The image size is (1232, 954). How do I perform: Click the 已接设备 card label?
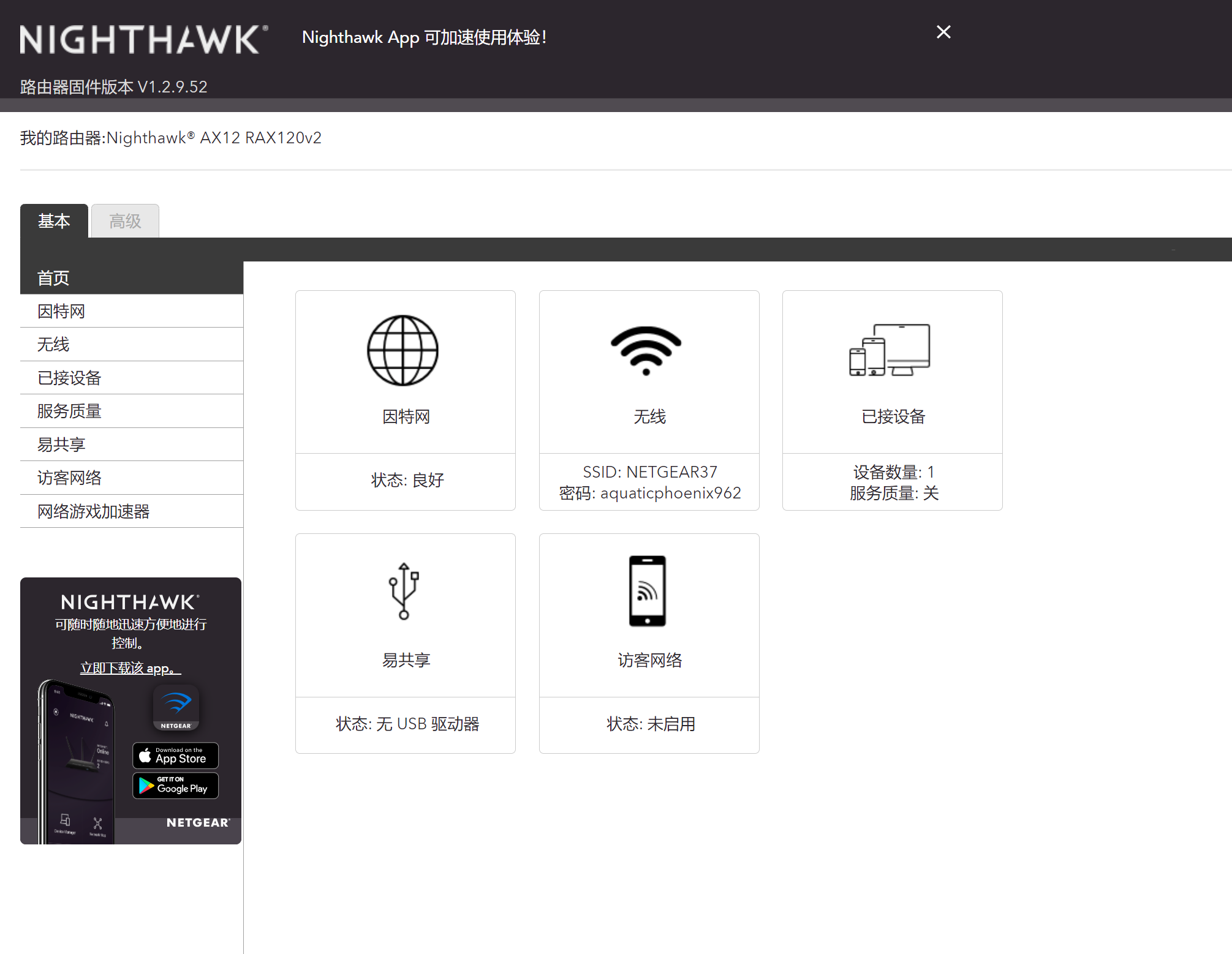coord(893,417)
